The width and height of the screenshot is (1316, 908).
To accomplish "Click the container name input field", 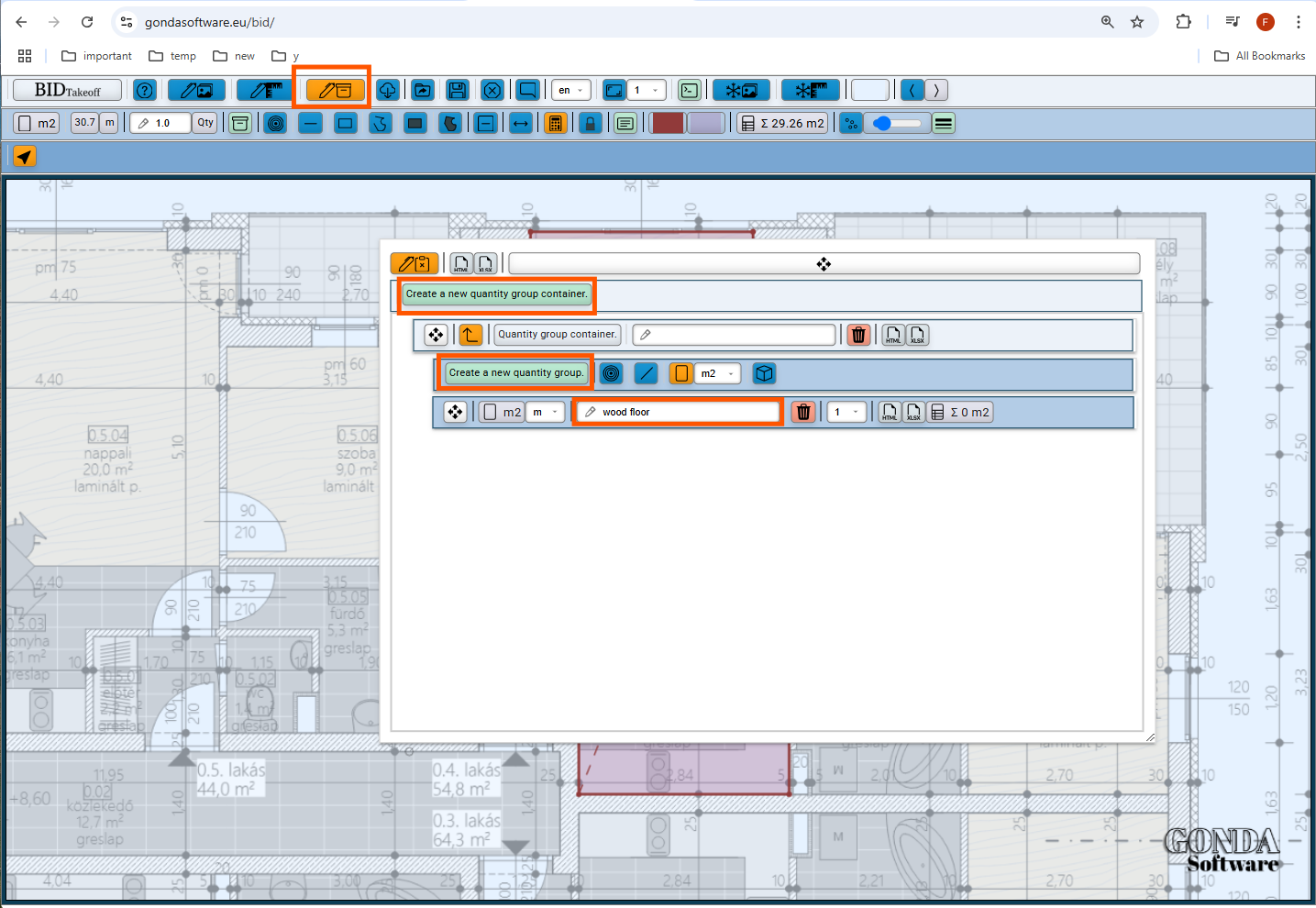I will pos(735,335).
